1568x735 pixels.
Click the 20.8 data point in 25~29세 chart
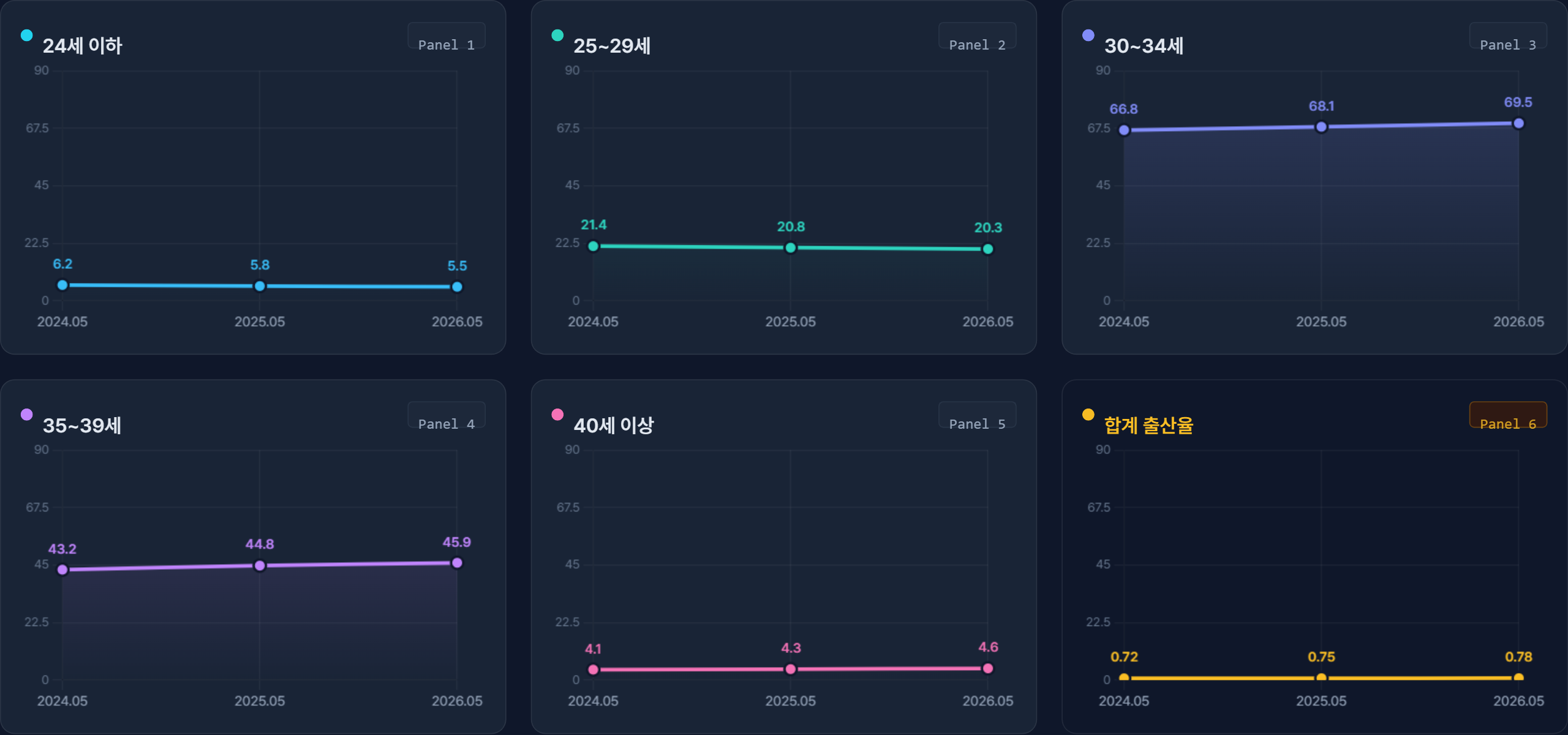point(790,247)
